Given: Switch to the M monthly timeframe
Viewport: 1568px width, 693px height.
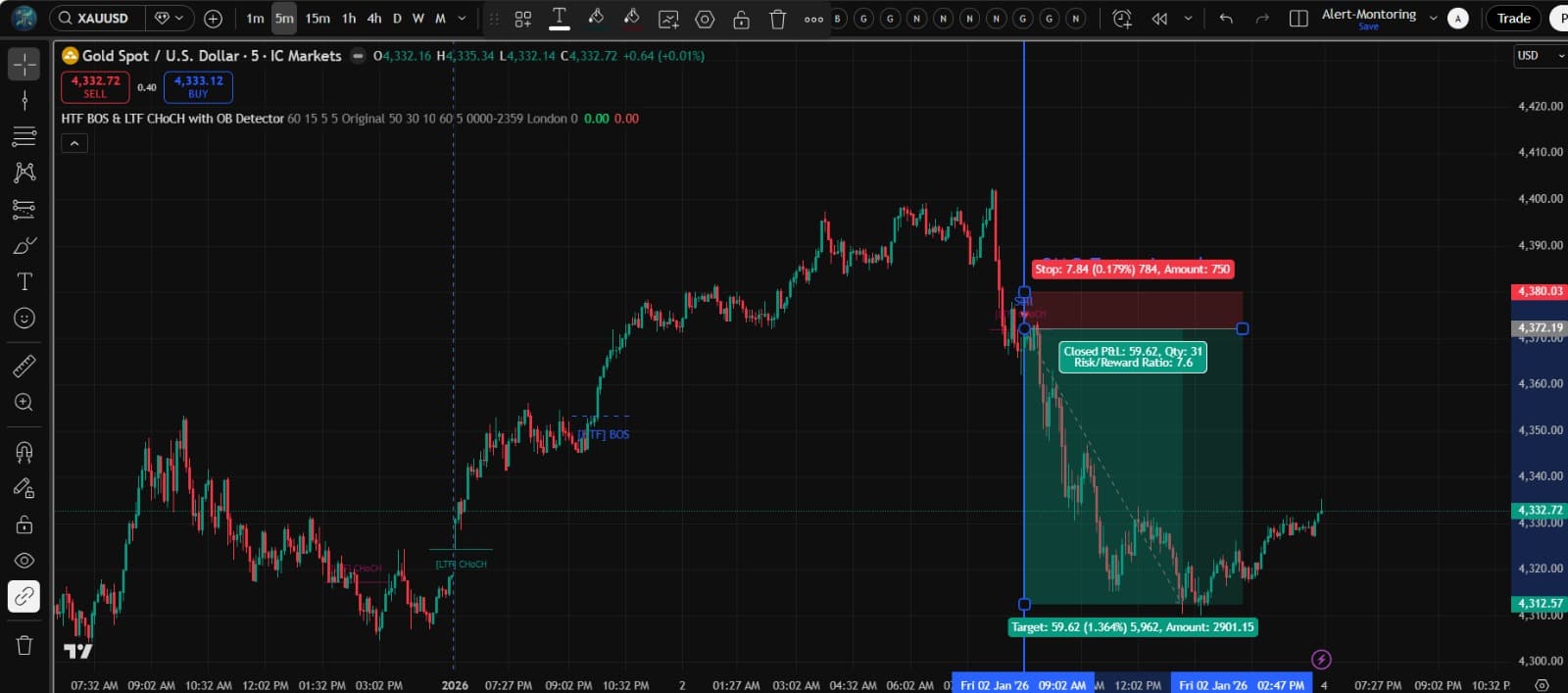Looking at the screenshot, I should [x=440, y=18].
